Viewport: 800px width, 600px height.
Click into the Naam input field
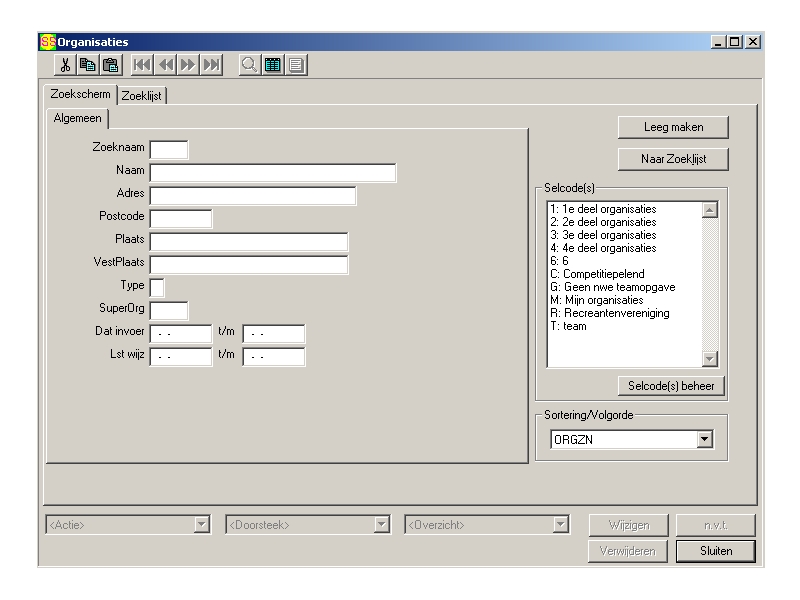(x=273, y=173)
